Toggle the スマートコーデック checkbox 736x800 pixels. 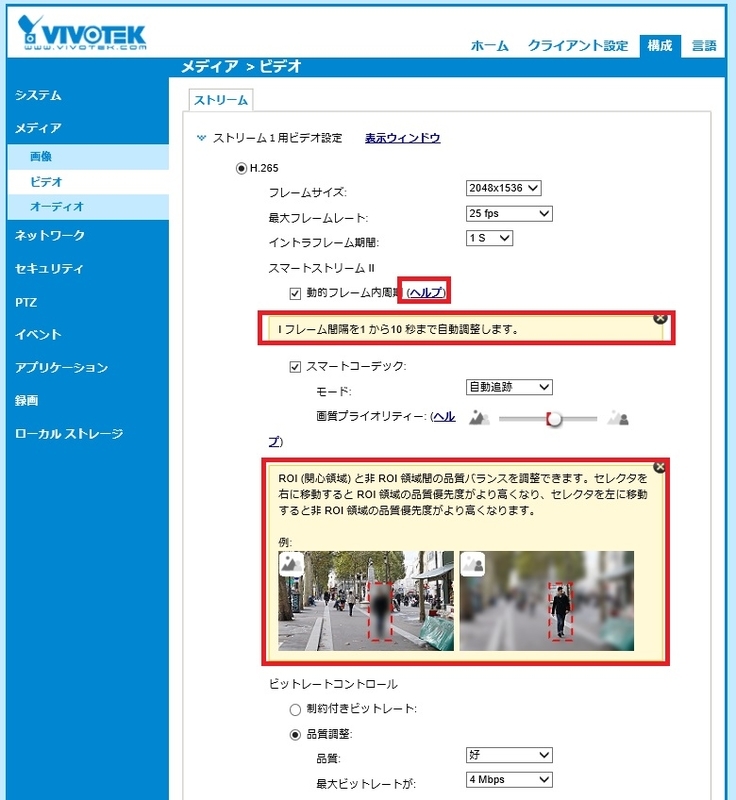coord(295,367)
